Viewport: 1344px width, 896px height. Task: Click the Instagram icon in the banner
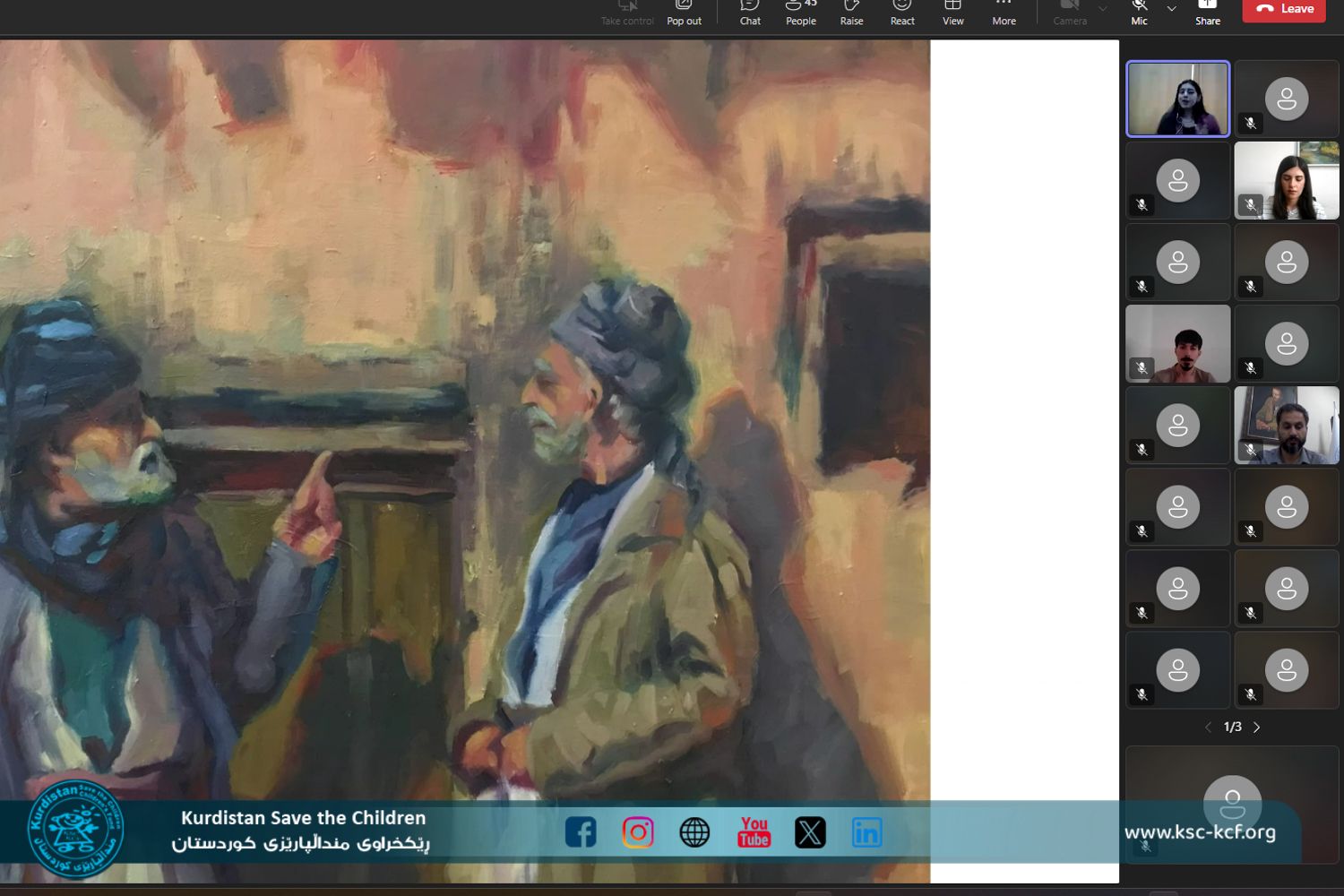[638, 832]
